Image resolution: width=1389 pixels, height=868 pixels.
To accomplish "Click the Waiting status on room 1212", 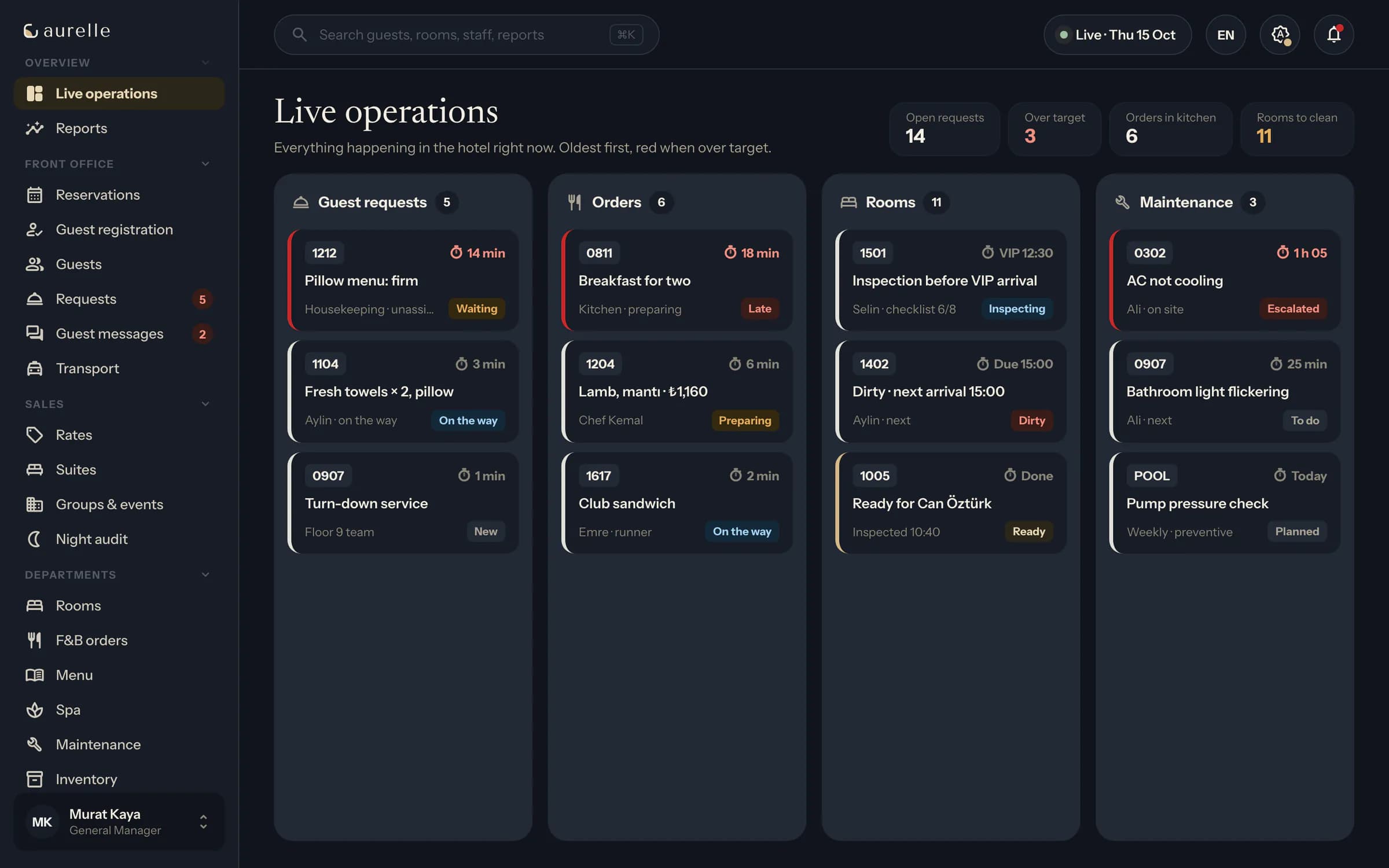I will pyautogui.click(x=476, y=309).
